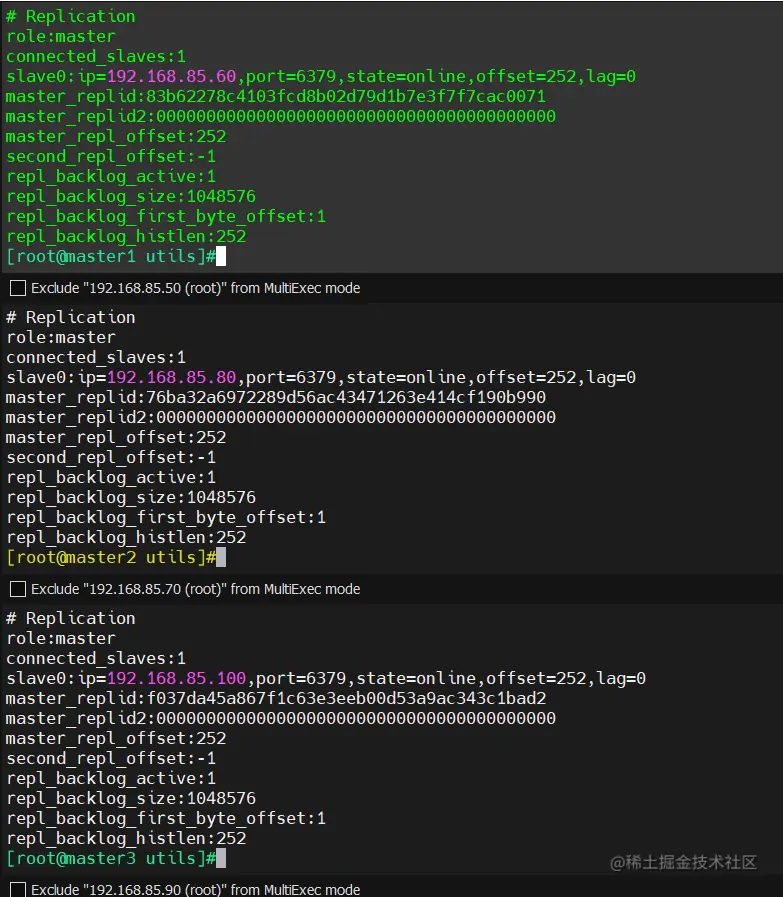The height and width of the screenshot is (897, 783).
Task: Click 'repl_backlog_size:1048576' in master3 pane
Action: (x=131, y=798)
